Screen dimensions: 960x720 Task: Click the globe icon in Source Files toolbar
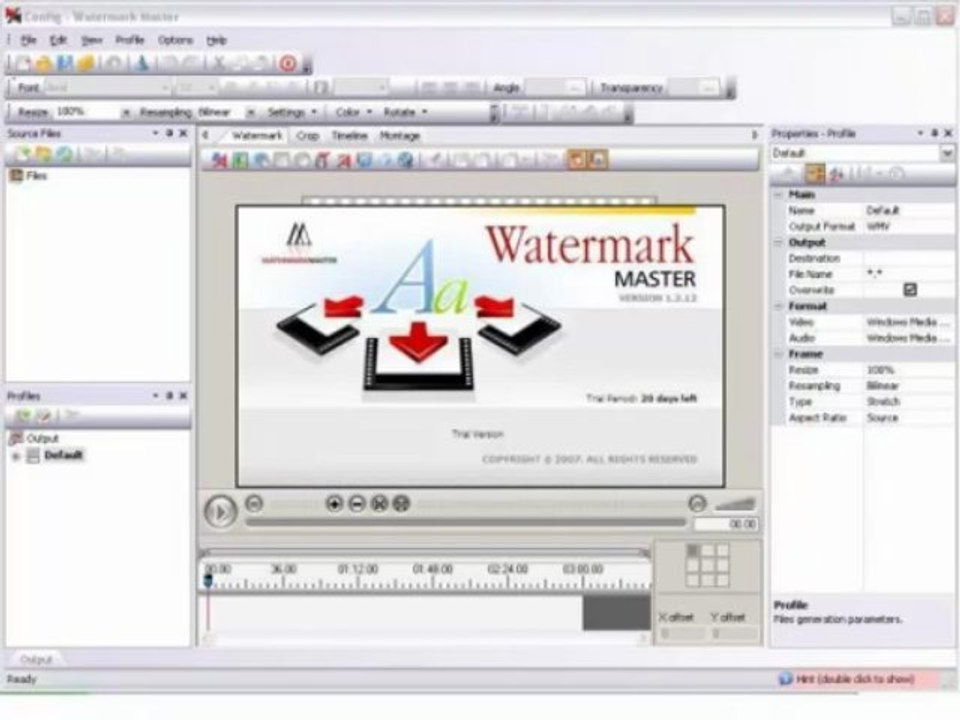pos(64,154)
